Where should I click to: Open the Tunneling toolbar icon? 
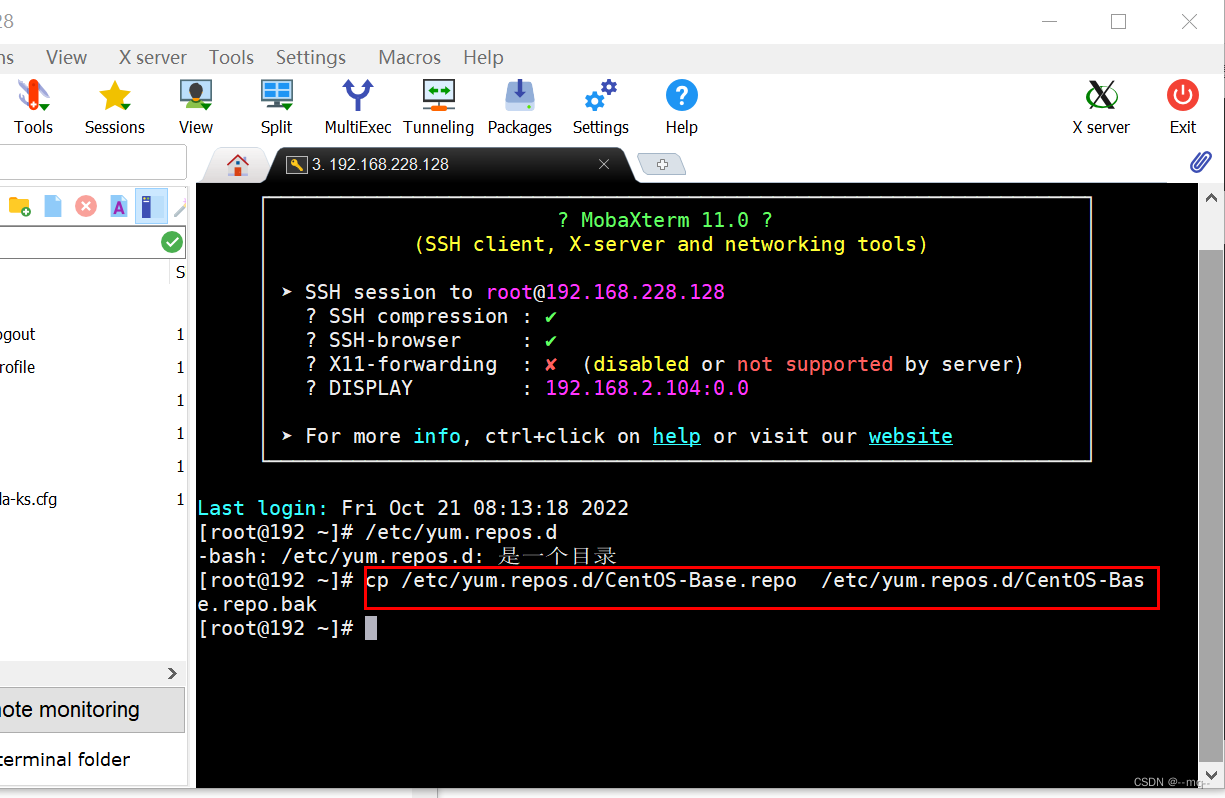point(438,107)
